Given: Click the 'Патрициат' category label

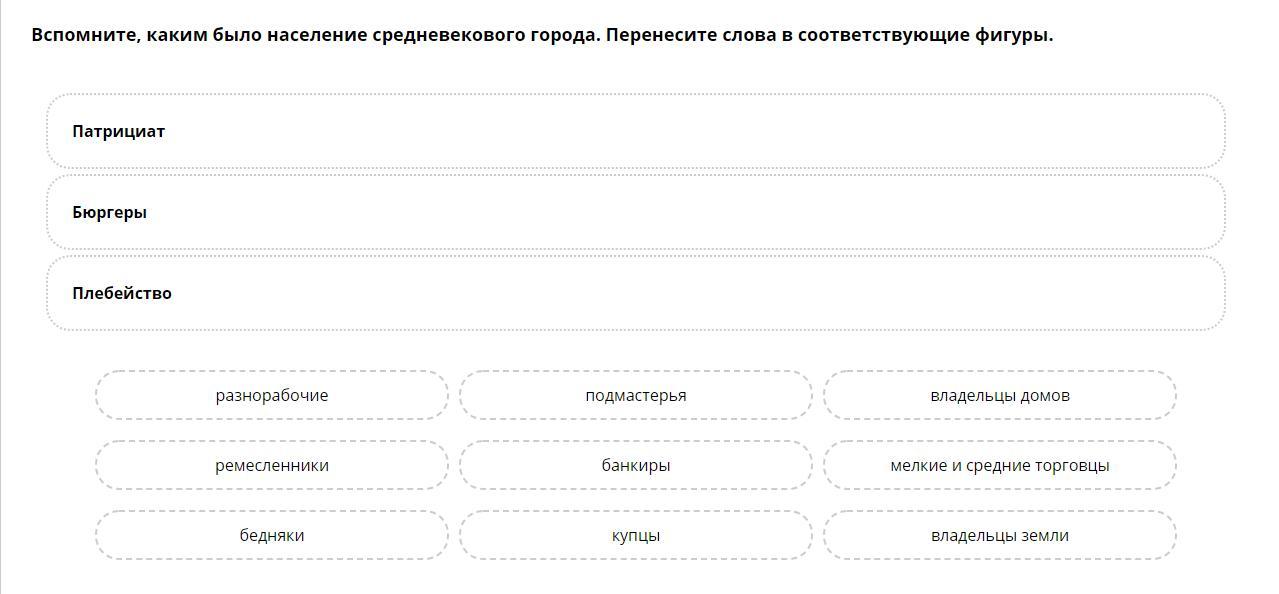Looking at the screenshot, I should [119, 131].
